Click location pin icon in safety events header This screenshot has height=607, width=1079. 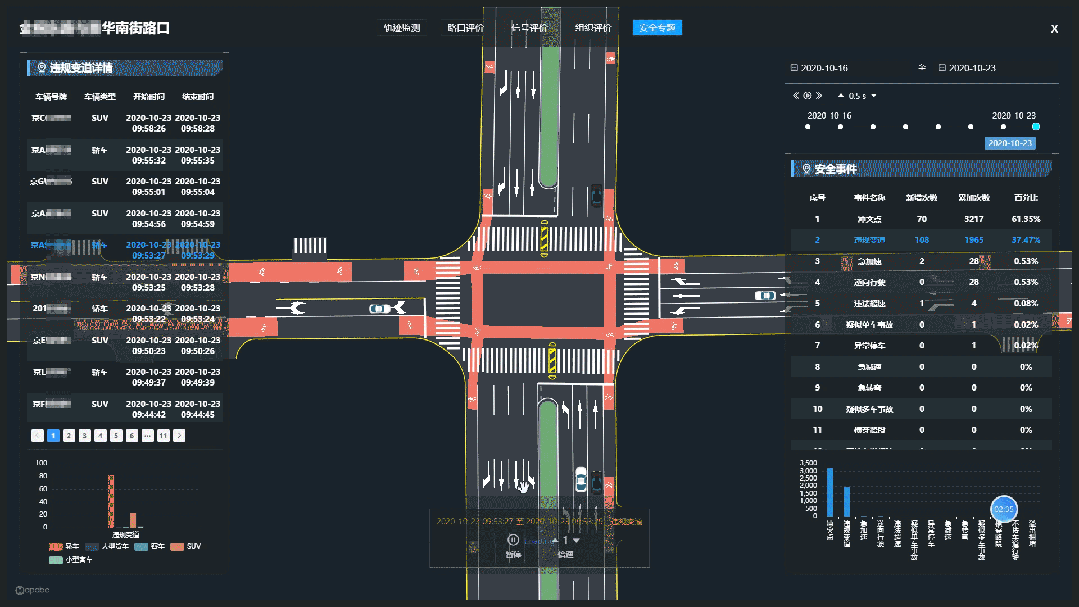[x=806, y=169]
